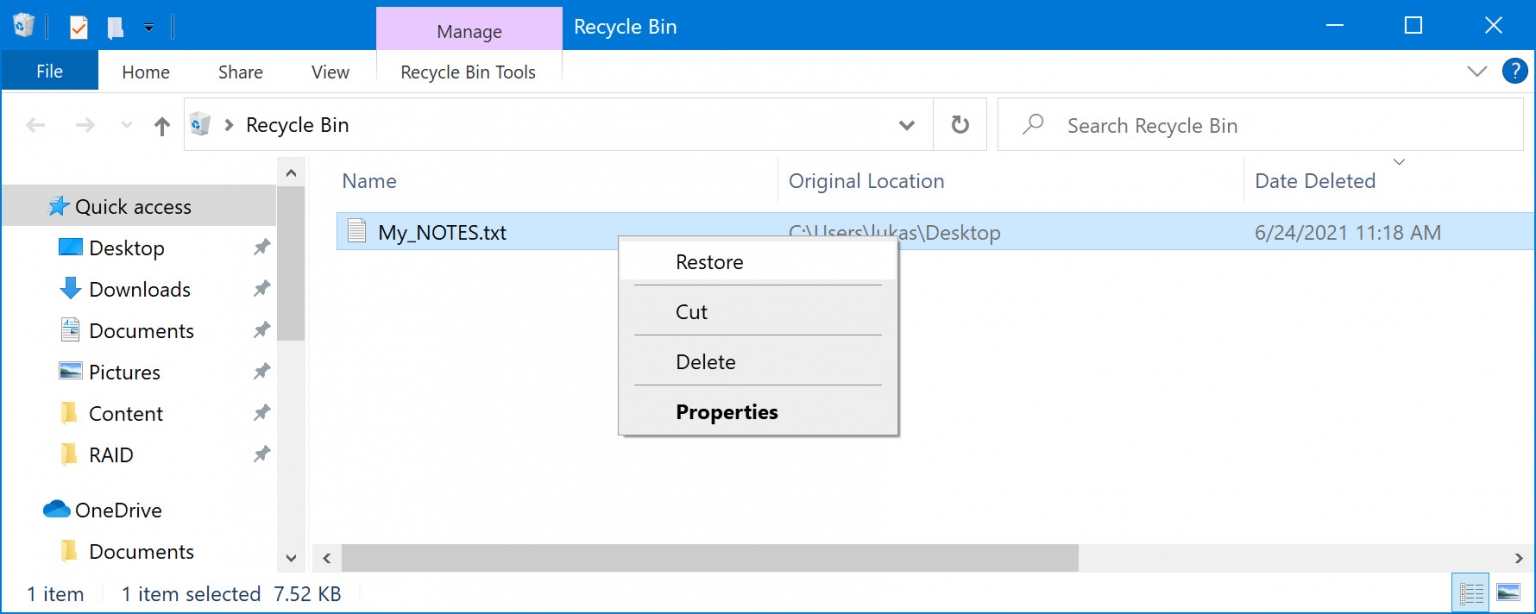Image resolution: width=1536 pixels, height=614 pixels.
Task: Unpin RAID from Quick access
Action: (x=261, y=454)
